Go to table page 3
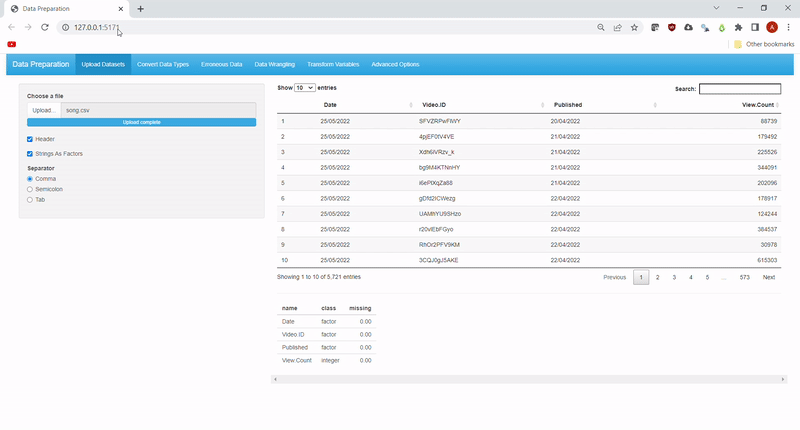800x430 pixels. (674, 277)
